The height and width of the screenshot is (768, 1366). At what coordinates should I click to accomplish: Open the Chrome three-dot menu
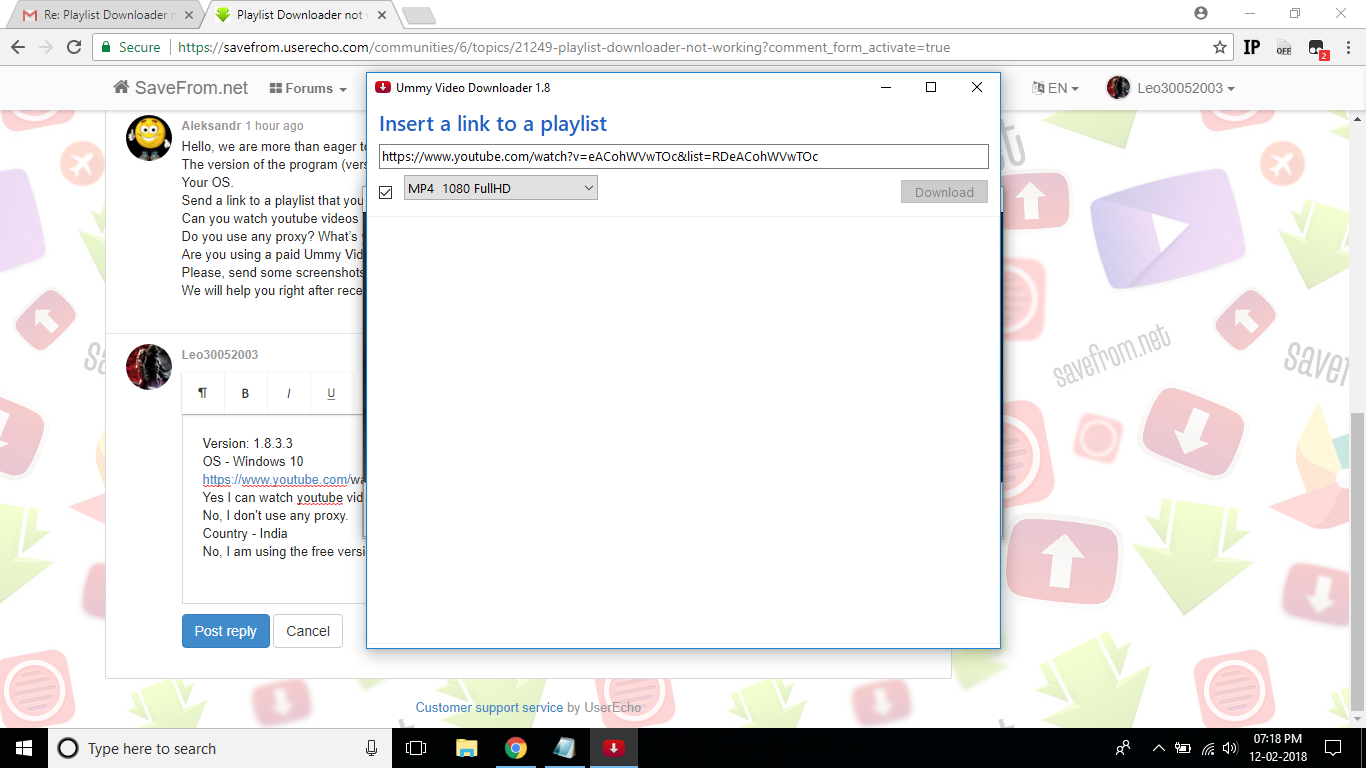[x=1347, y=47]
